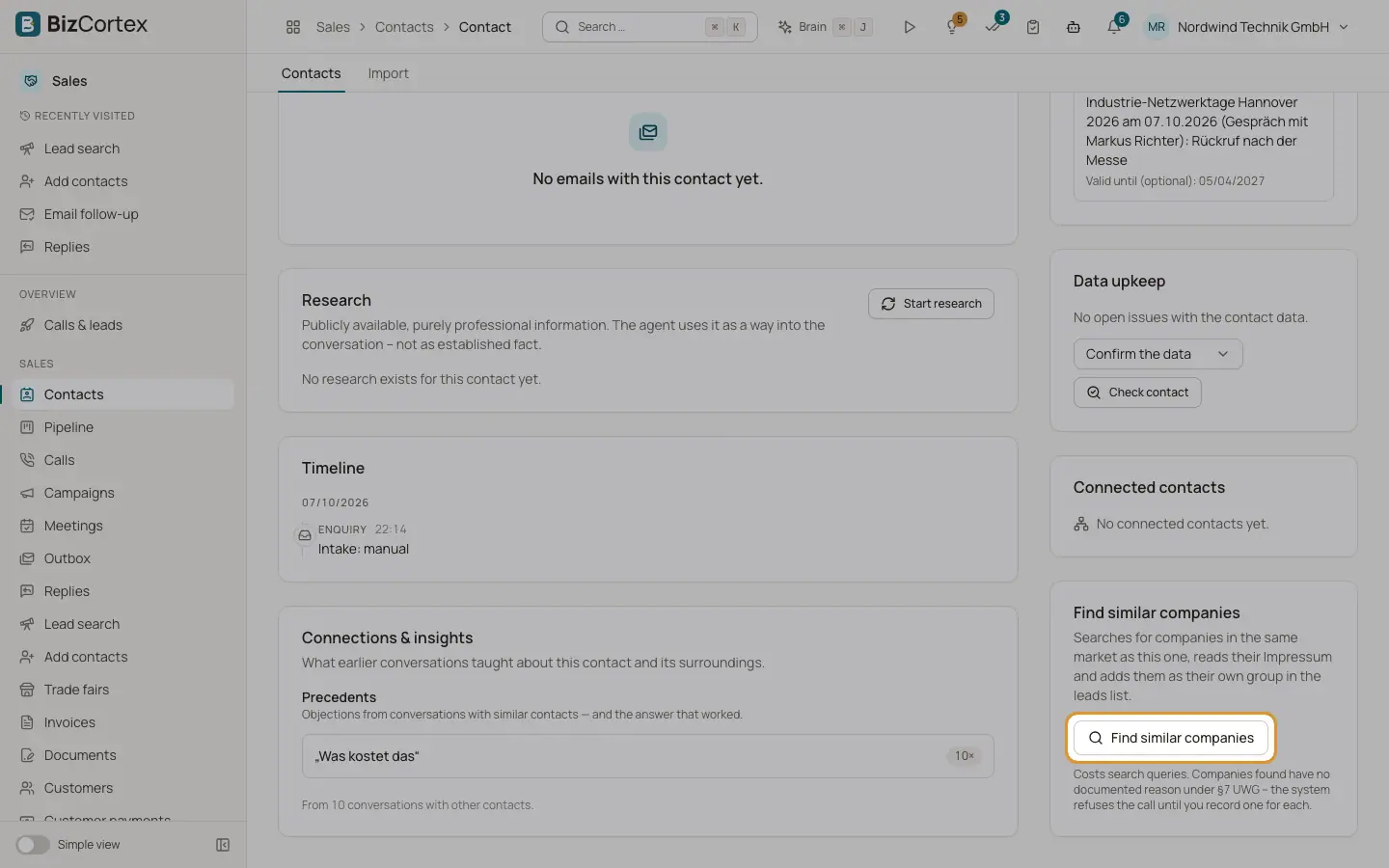Screen dimensions: 1389x868
Task: Focus the Search field in header
Action: point(649,27)
